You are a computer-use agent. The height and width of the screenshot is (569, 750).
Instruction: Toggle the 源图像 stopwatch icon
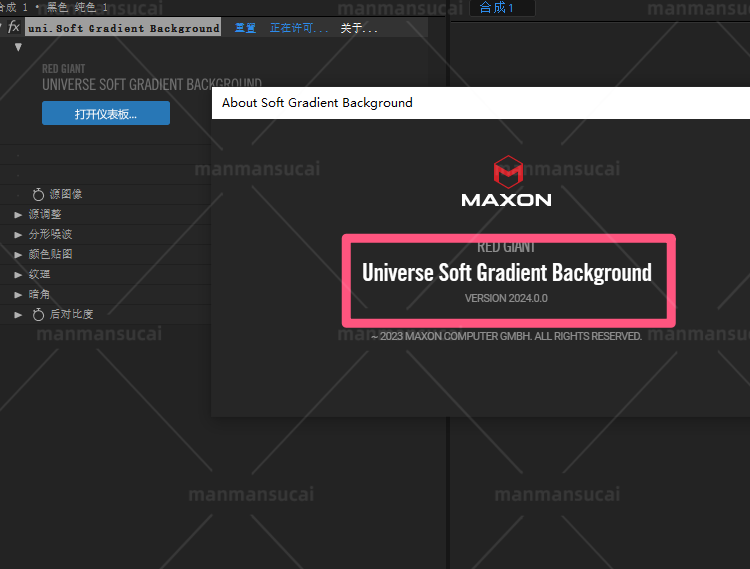(38, 194)
